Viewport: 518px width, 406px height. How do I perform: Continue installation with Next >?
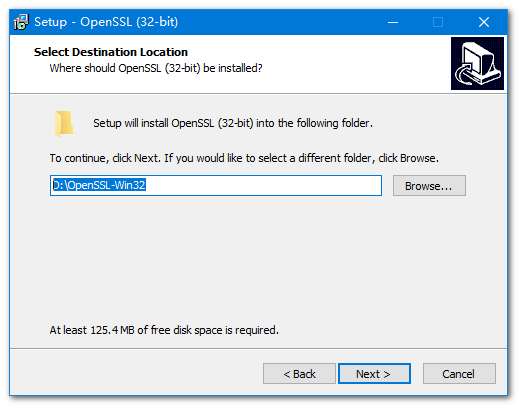click(374, 374)
